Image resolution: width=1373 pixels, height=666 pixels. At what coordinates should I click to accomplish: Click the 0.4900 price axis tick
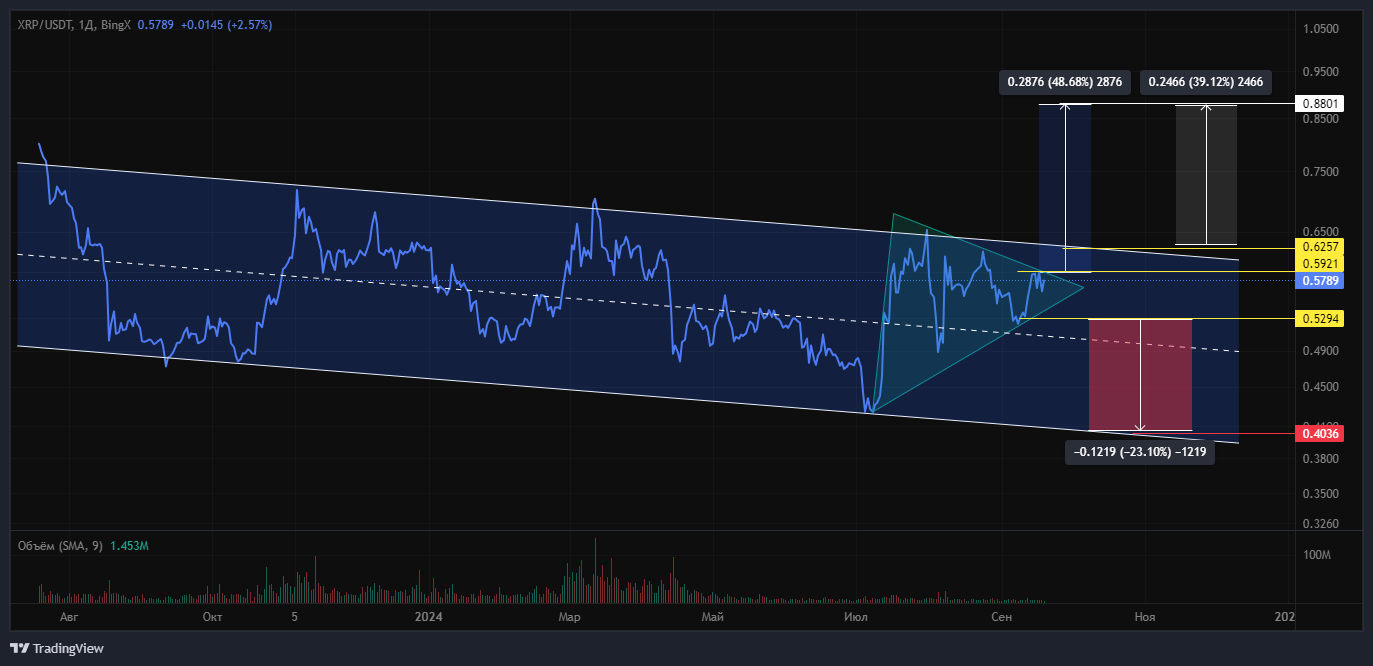click(x=1320, y=352)
